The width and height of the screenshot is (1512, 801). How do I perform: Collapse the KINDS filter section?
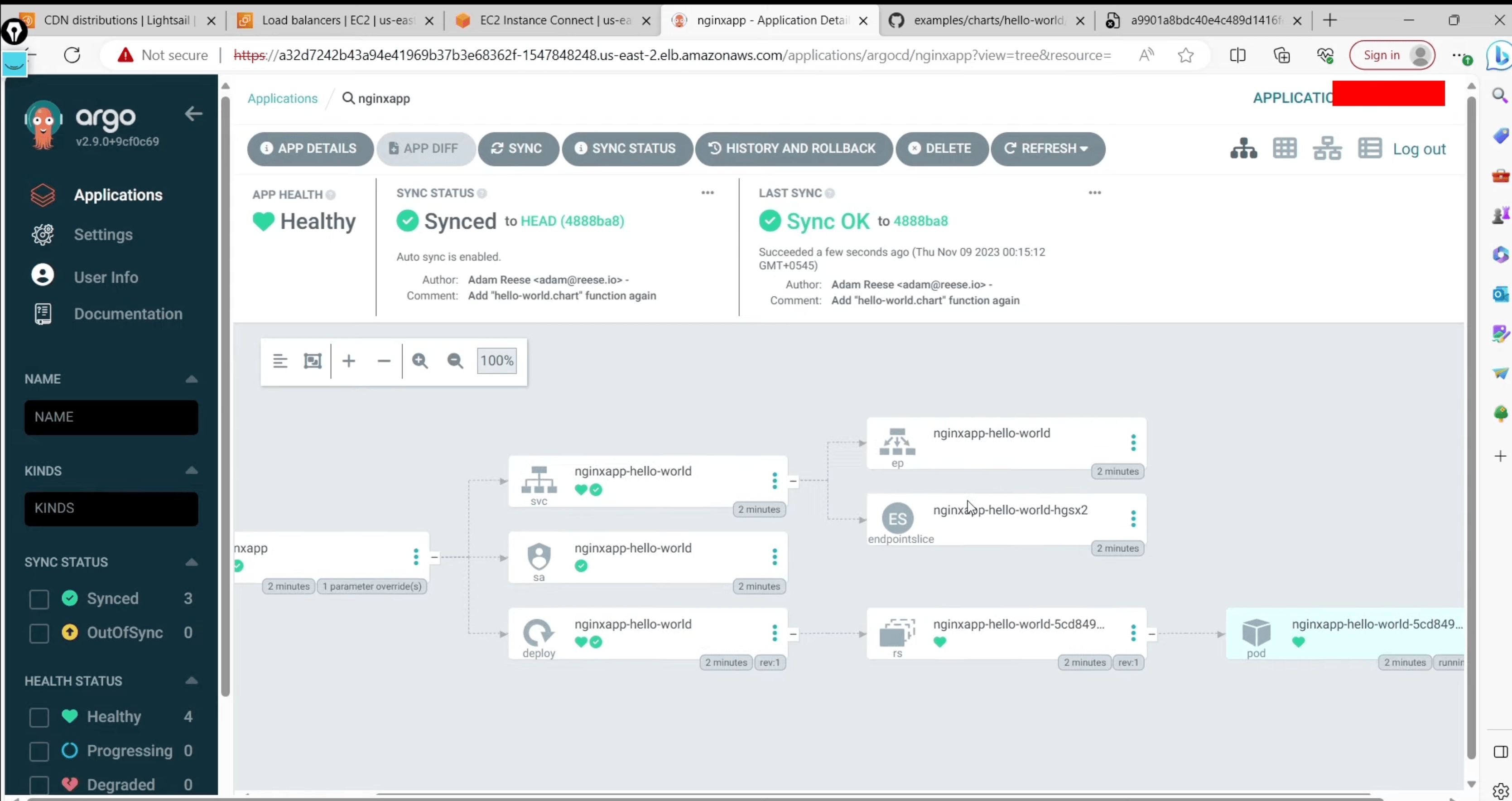click(x=191, y=470)
